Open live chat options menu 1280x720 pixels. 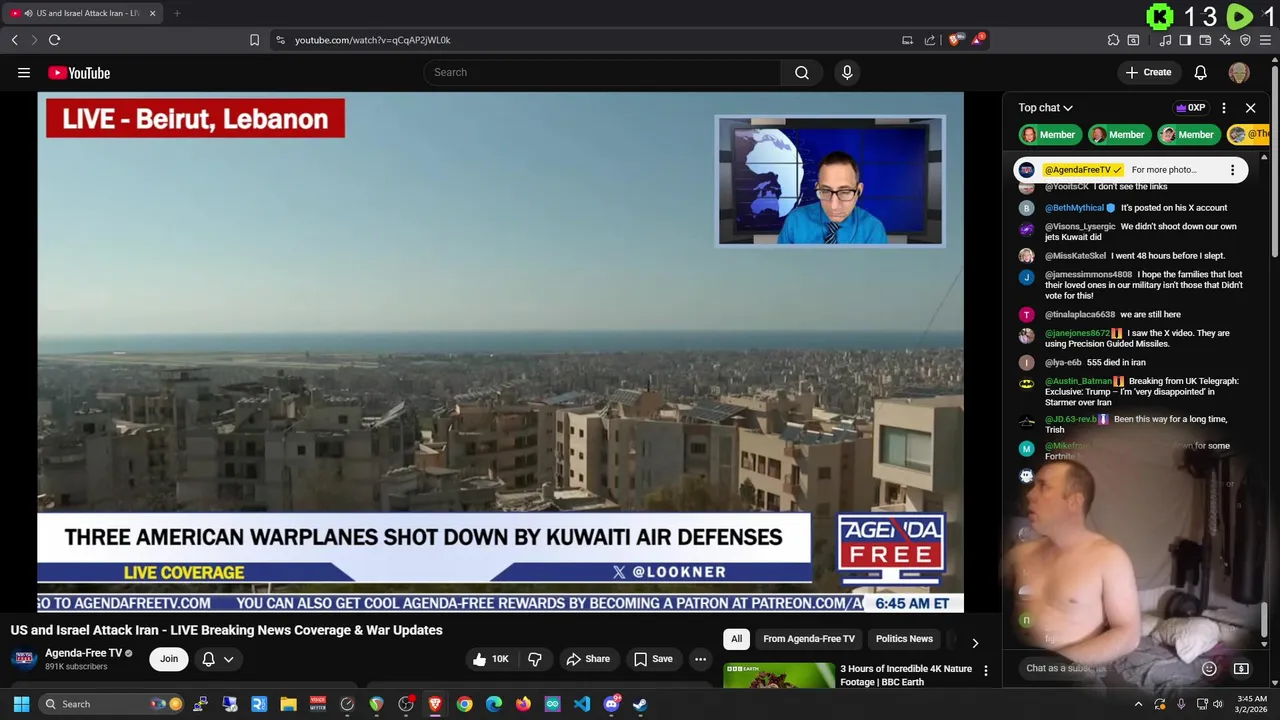(1224, 107)
